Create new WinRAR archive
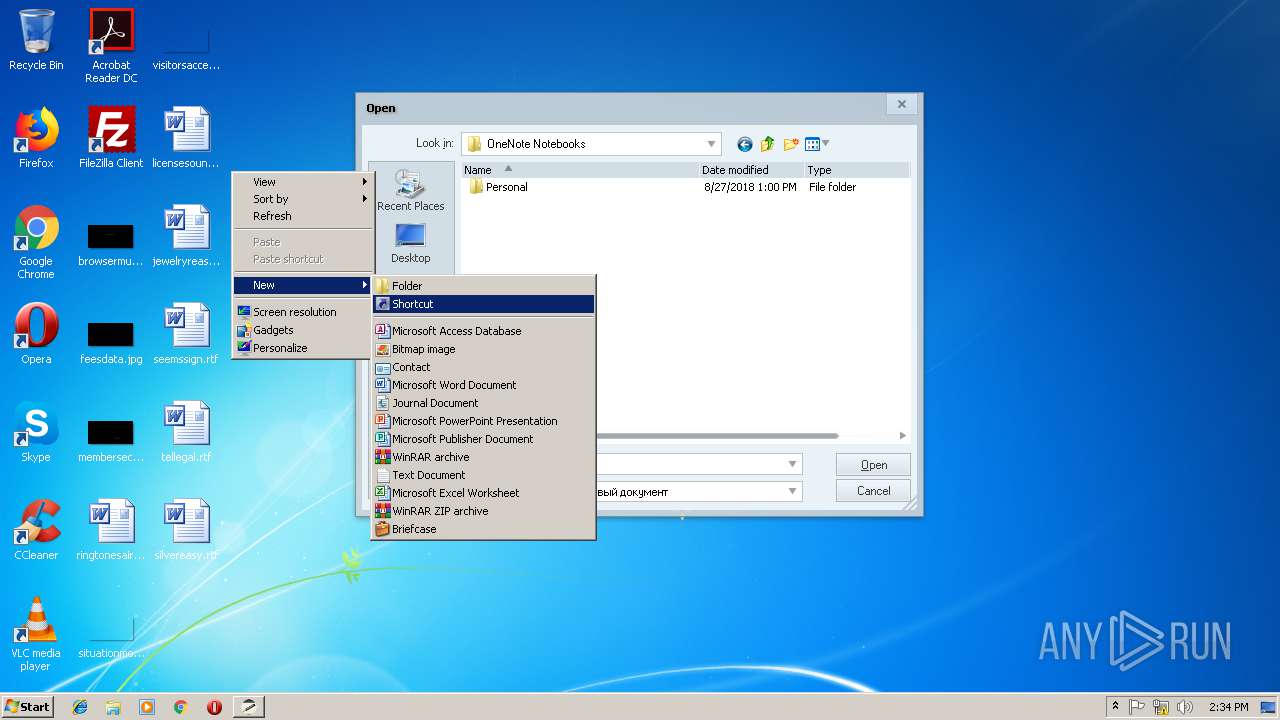1280x720 pixels. point(484,457)
